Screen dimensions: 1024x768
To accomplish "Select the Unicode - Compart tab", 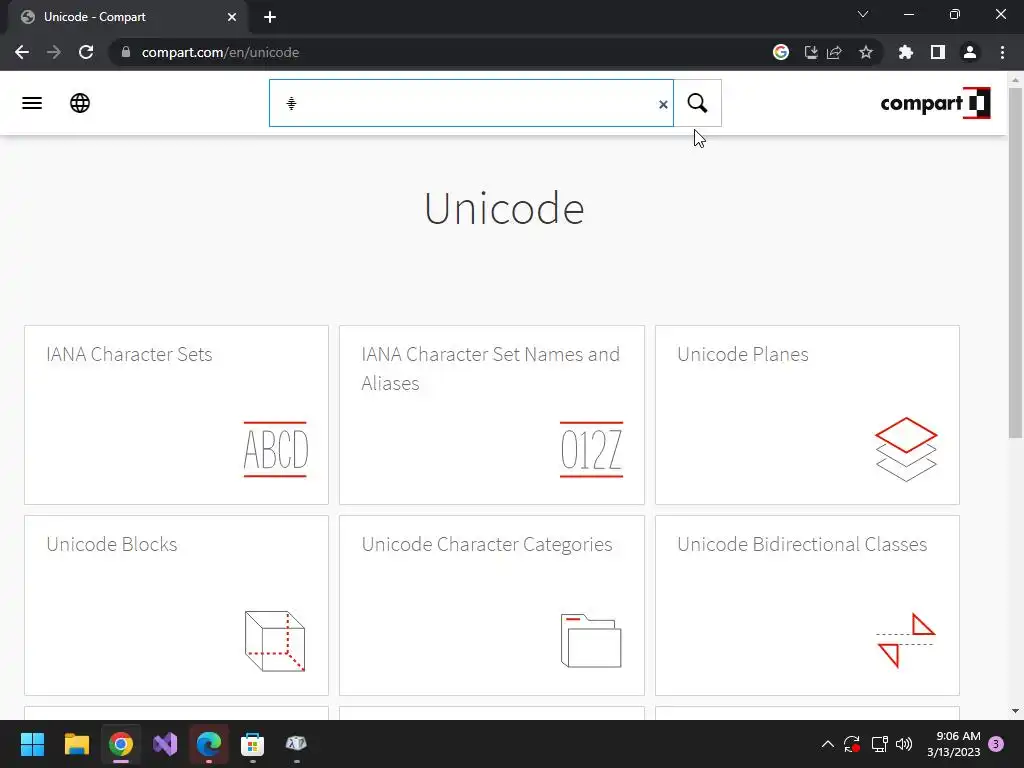I will tap(128, 17).
